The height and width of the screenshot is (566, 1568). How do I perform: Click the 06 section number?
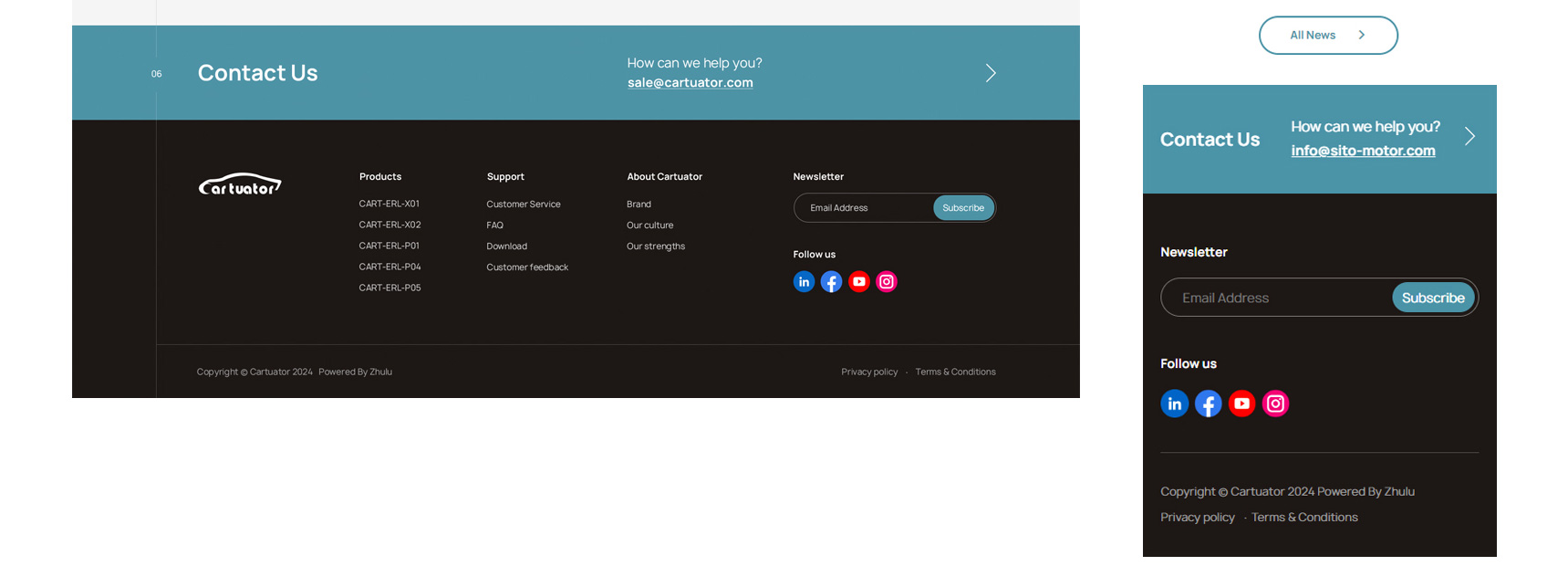click(x=156, y=74)
